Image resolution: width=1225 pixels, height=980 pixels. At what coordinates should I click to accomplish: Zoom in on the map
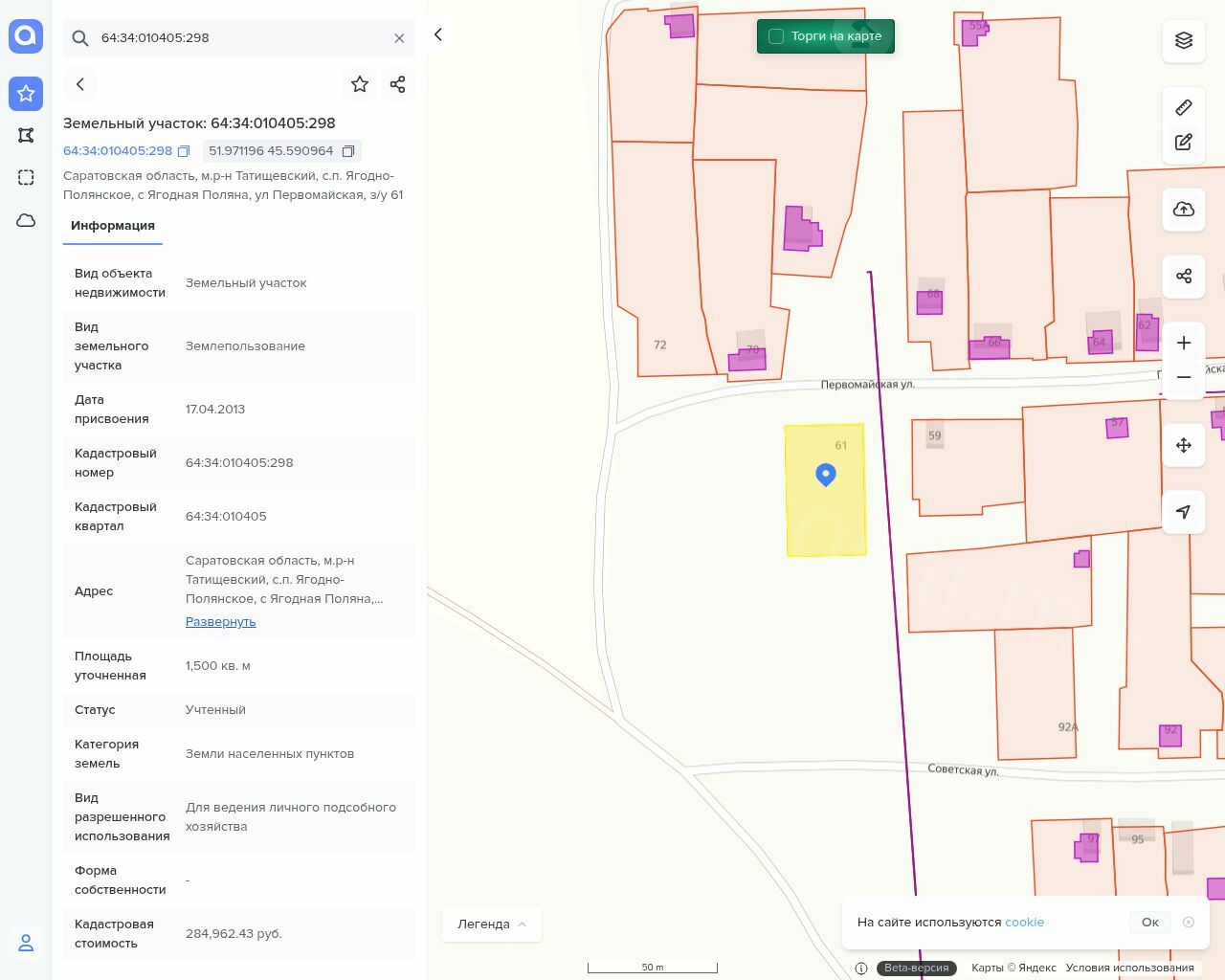tap(1184, 343)
